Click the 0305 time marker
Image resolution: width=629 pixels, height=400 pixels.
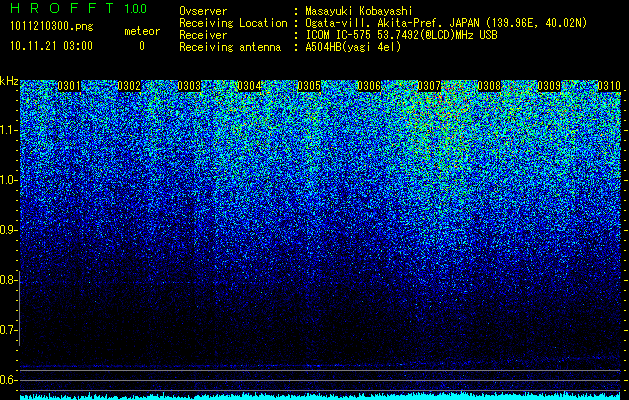(x=309, y=86)
